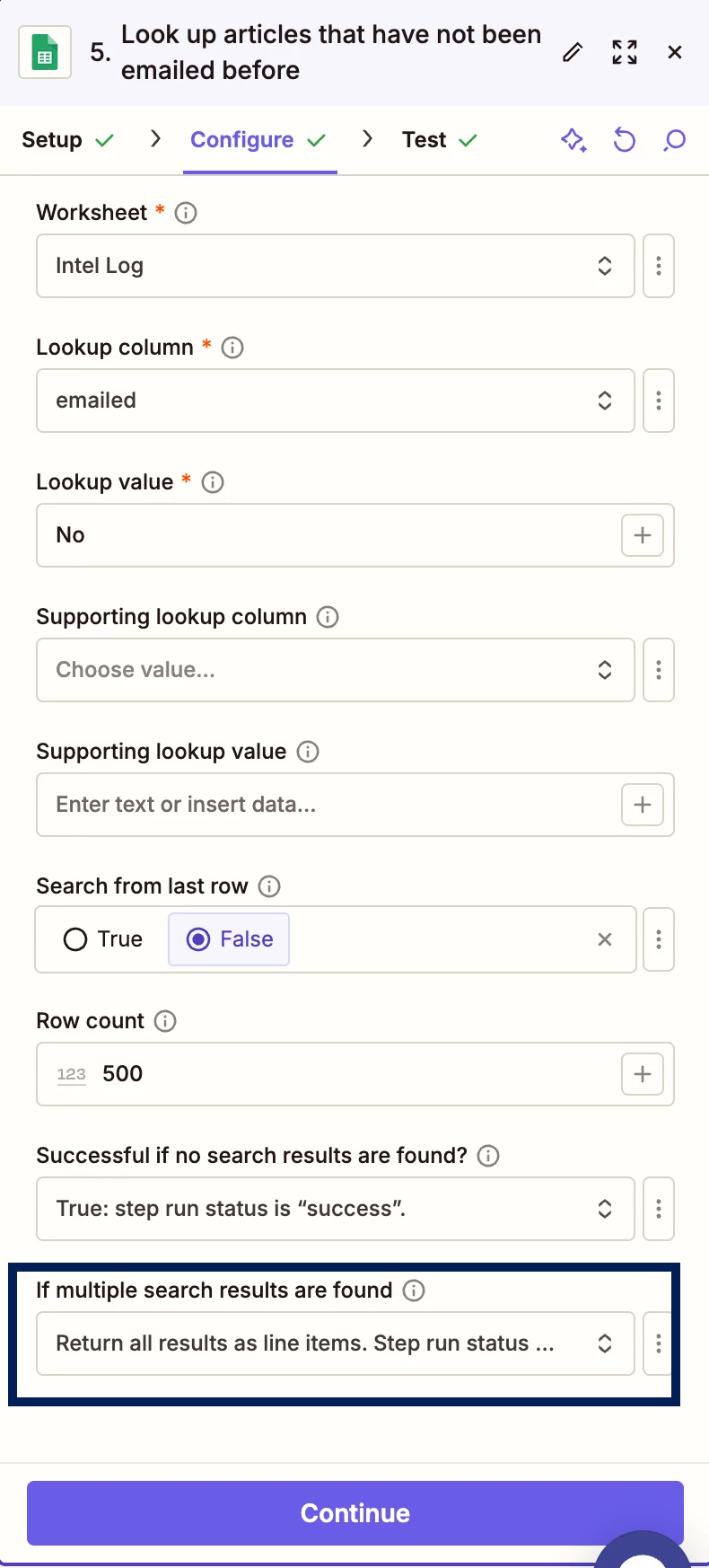This screenshot has width=709, height=1568.
Task: Select the False radio option
Action: [198, 939]
